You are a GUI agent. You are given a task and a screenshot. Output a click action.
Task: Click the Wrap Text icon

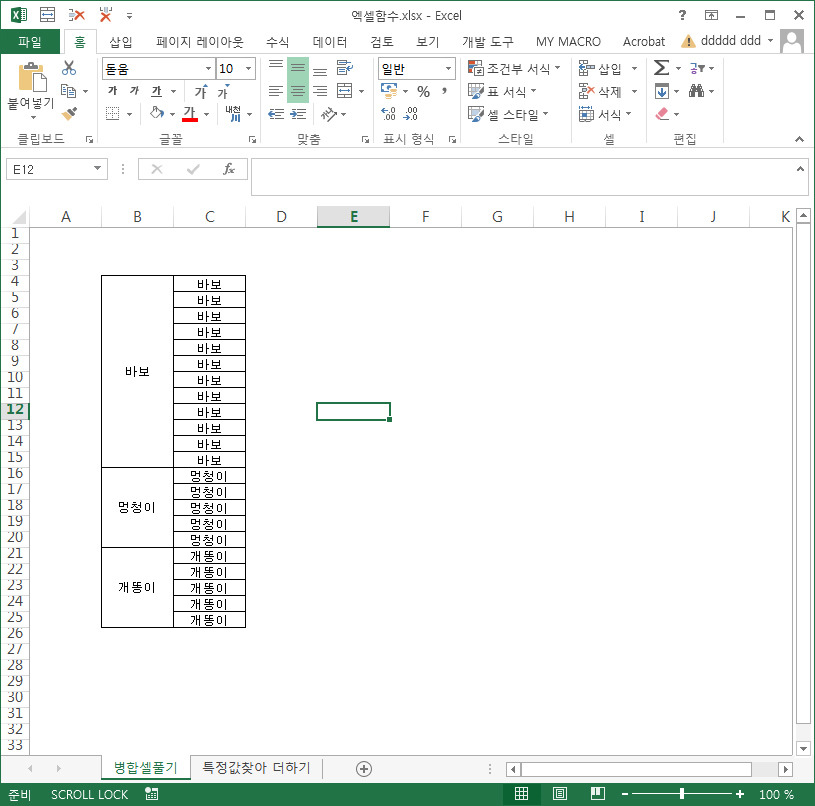[x=345, y=68]
